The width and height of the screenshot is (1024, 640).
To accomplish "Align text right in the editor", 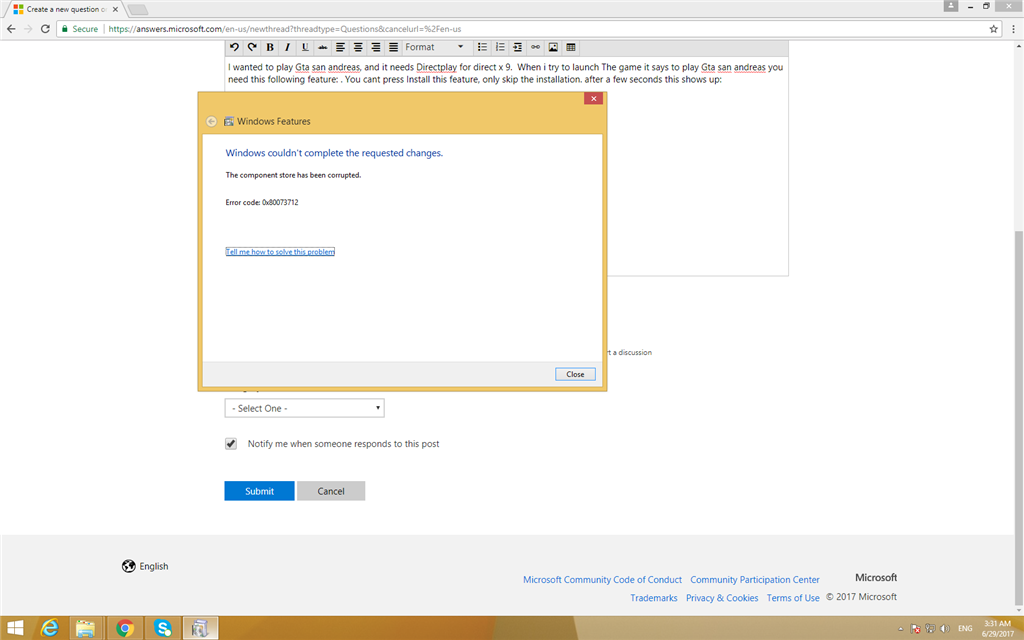I will tap(376, 47).
